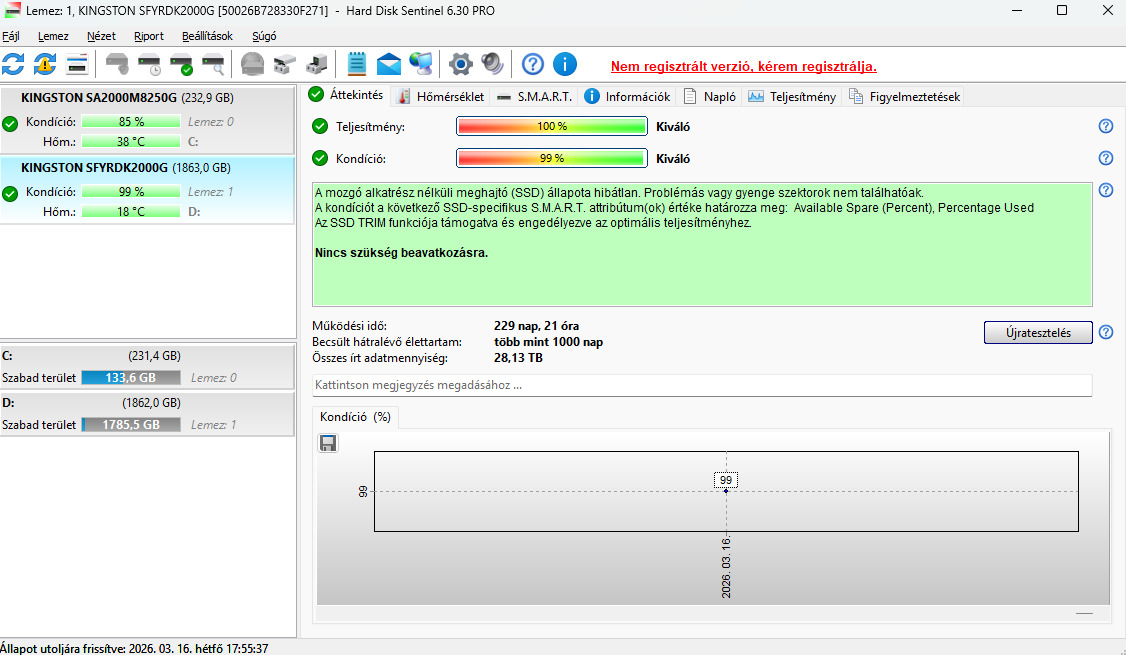Switch to the Áttekintés tab
The height and width of the screenshot is (655, 1126).
click(x=348, y=95)
